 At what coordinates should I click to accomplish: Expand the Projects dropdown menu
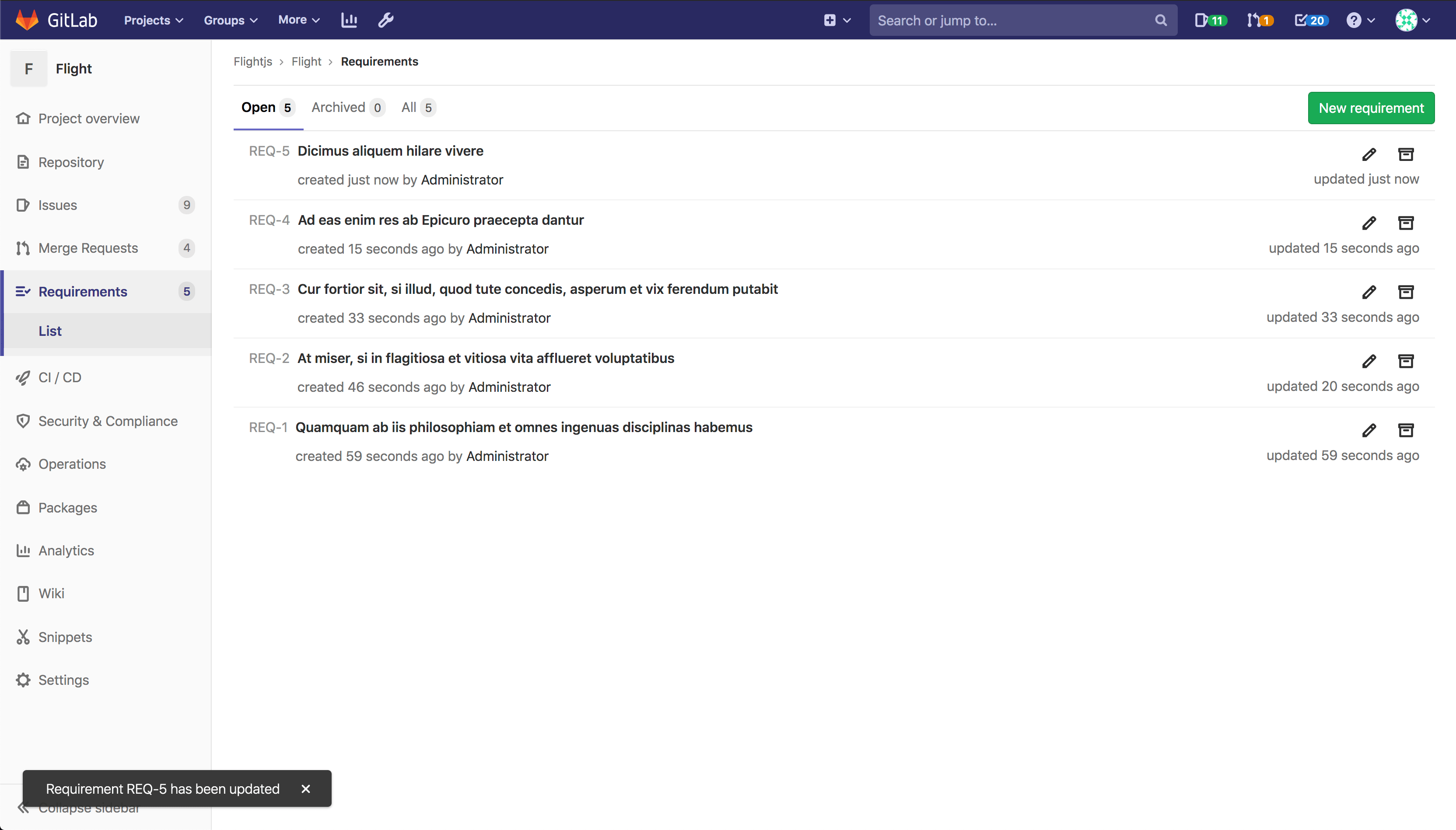click(154, 21)
